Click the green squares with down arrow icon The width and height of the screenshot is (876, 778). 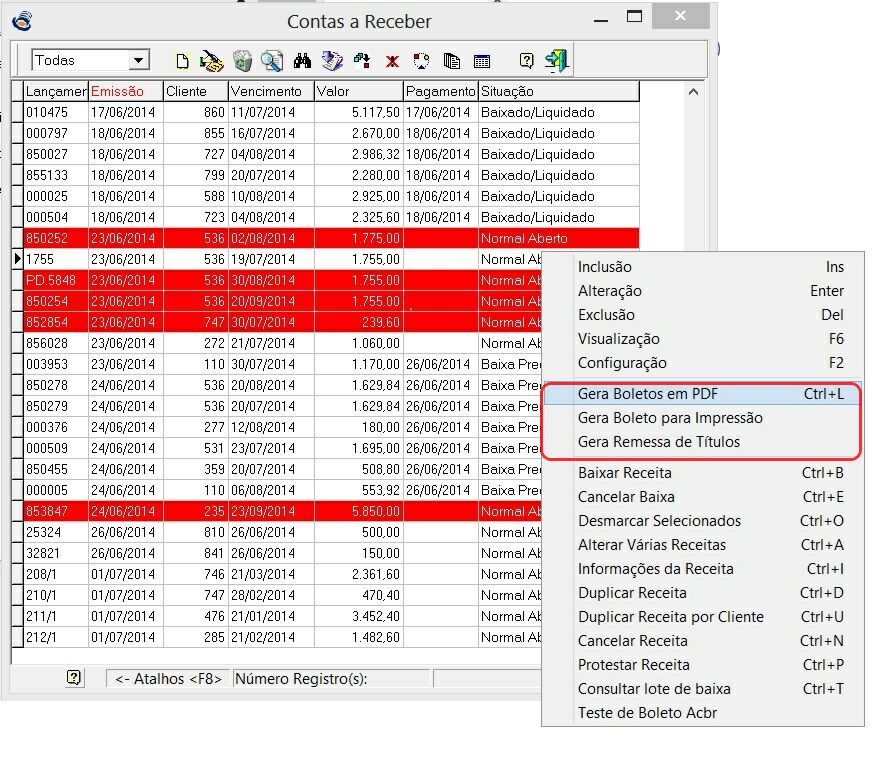coord(362,61)
